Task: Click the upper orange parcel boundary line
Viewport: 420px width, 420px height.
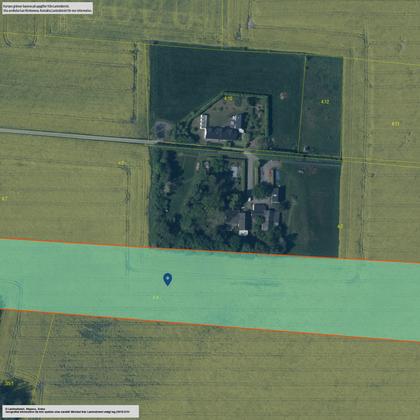Action: [x=210, y=251]
